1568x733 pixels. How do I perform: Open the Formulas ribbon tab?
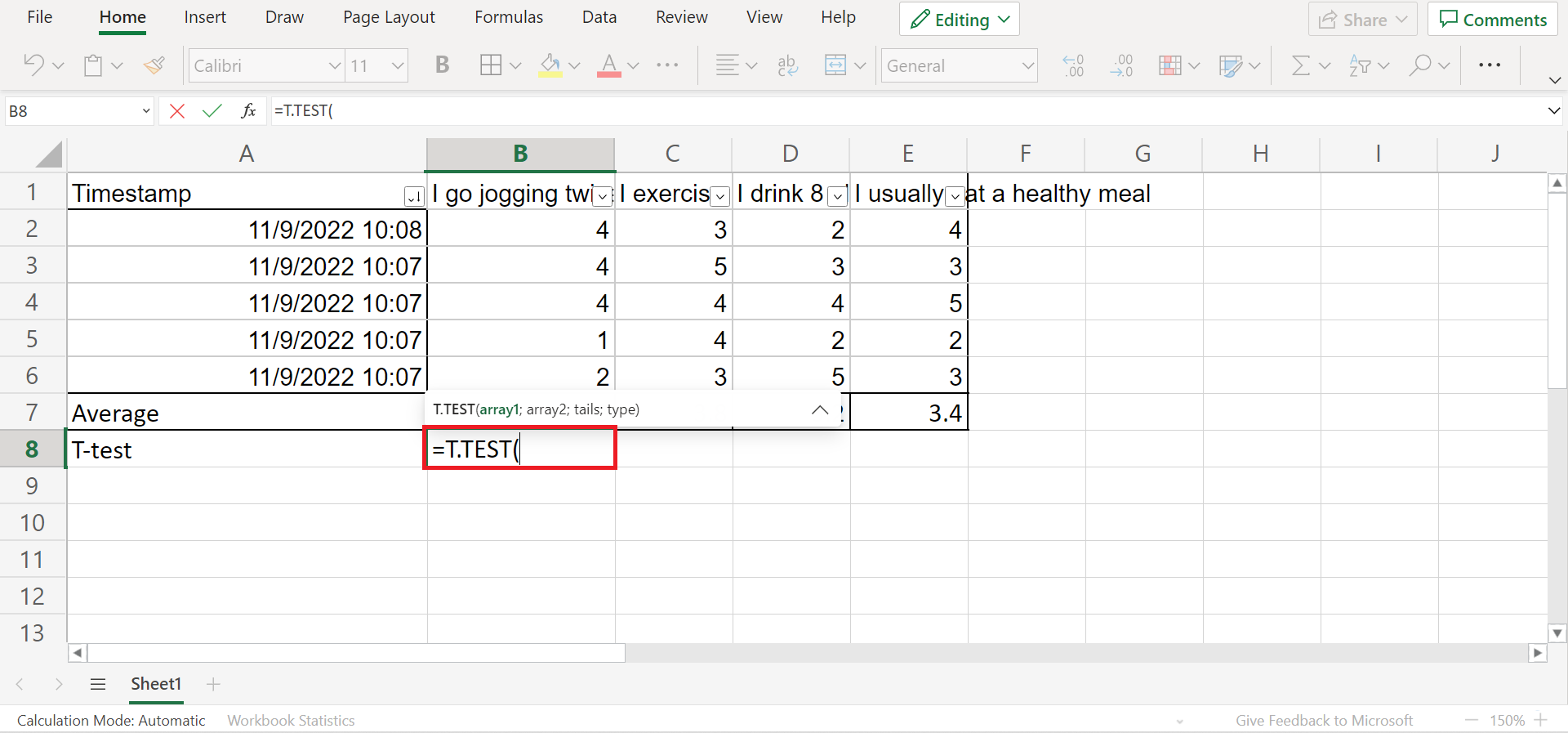(508, 18)
